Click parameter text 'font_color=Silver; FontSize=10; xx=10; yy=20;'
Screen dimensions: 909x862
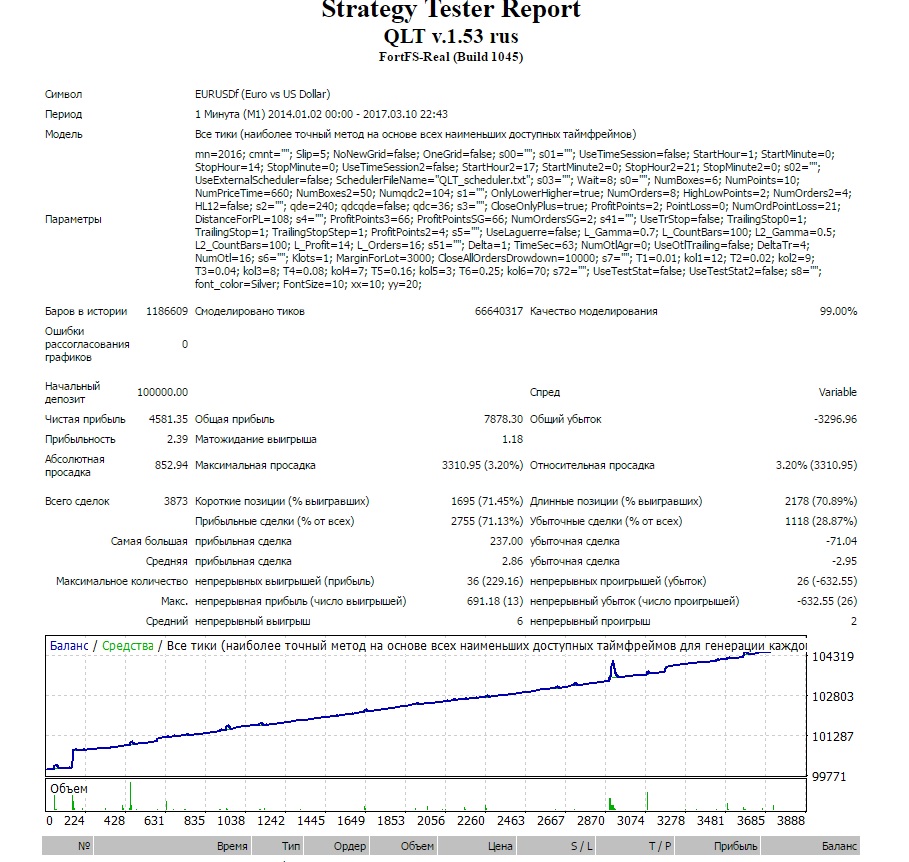pos(308,284)
